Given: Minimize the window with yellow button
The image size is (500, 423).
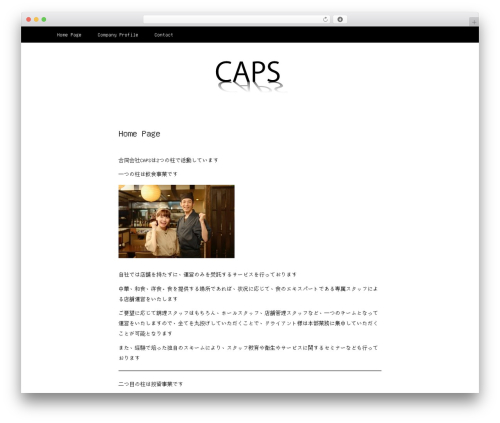Looking at the screenshot, I should pos(36,19).
